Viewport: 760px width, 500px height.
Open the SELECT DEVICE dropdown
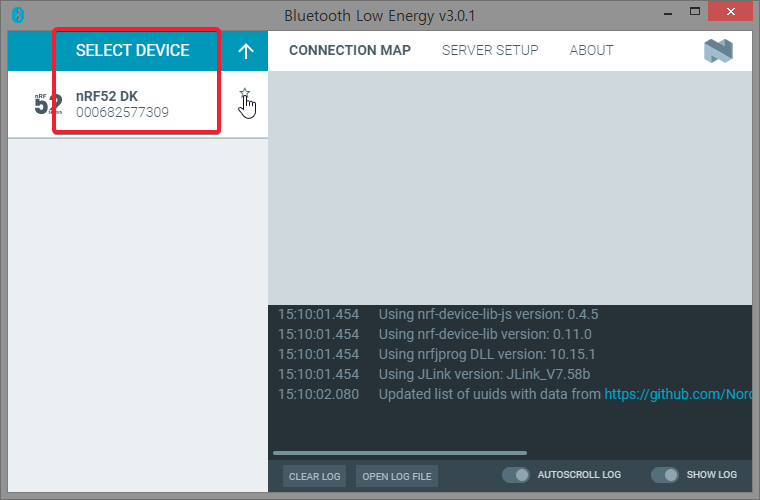pos(132,50)
